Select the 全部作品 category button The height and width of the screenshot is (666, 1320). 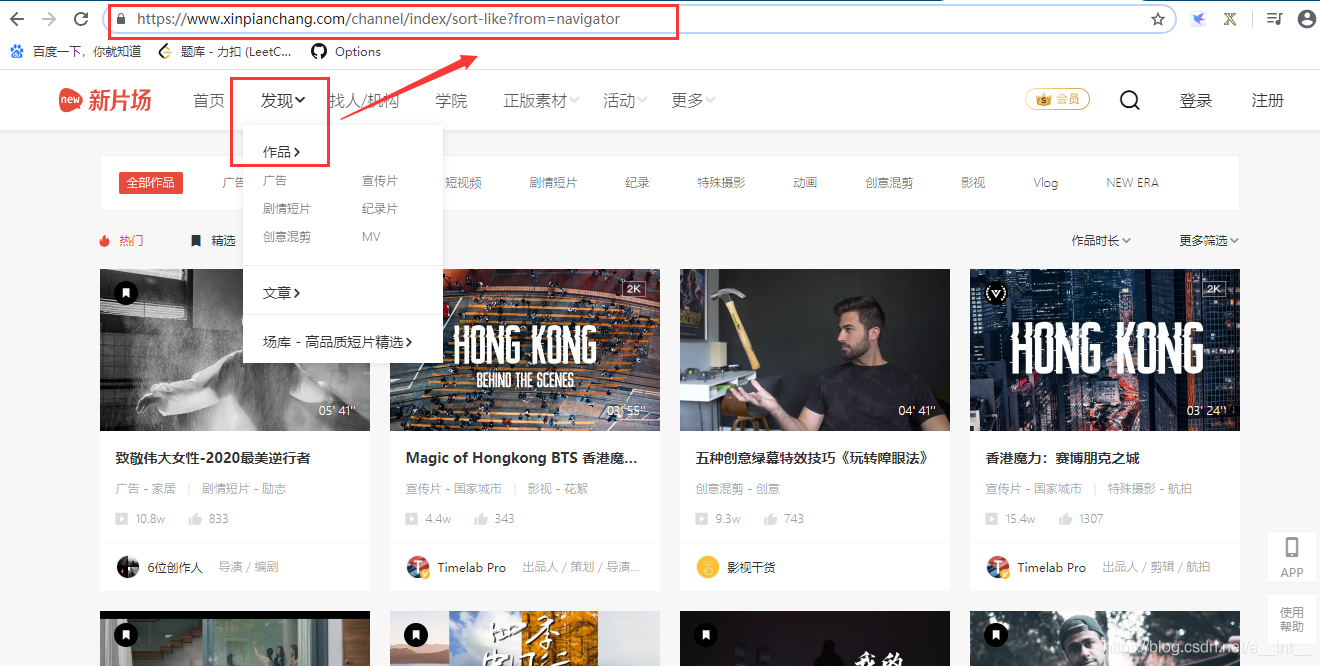click(150, 182)
